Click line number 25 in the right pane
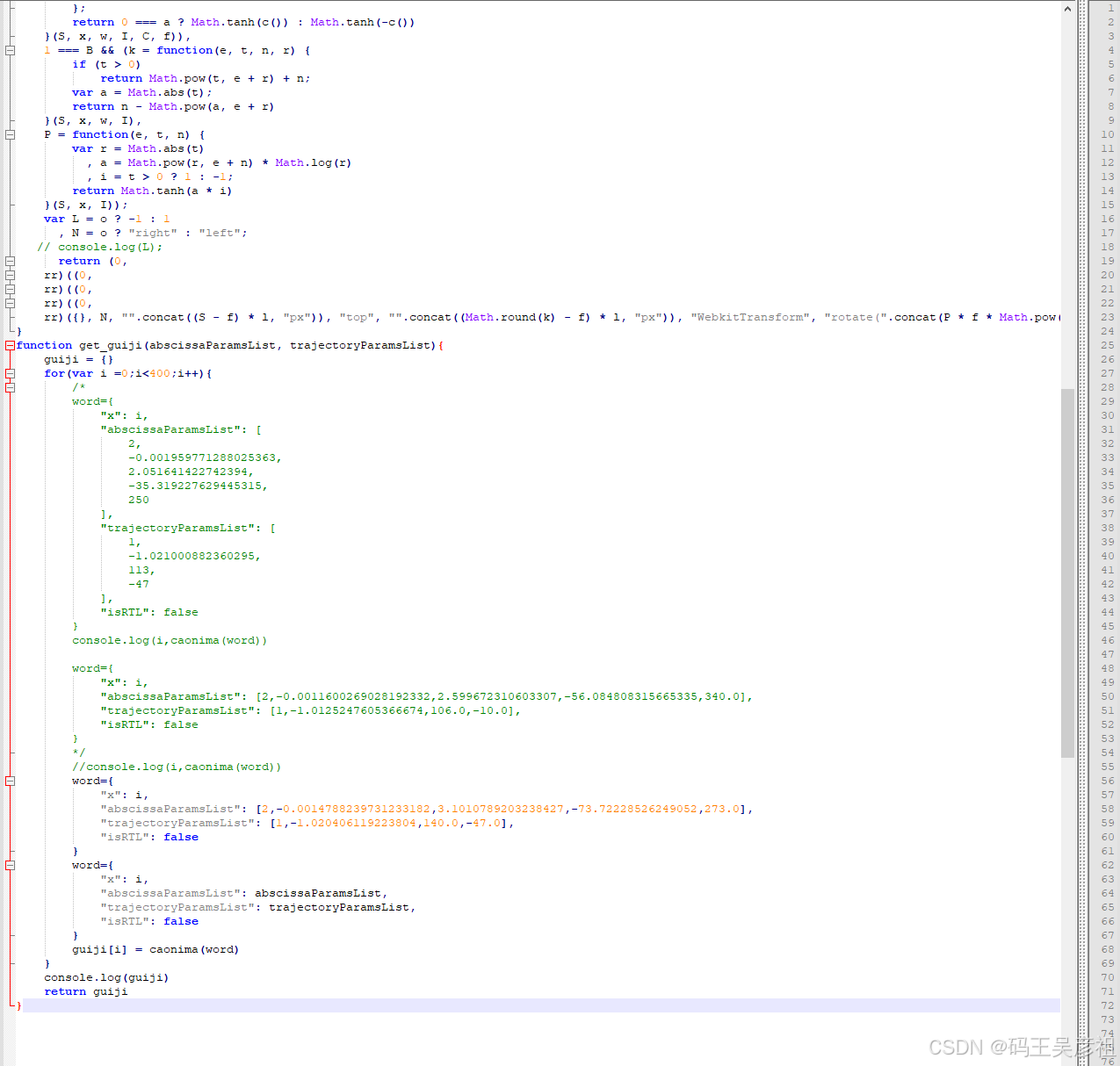Image resolution: width=1120 pixels, height=1066 pixels. 1107,345
